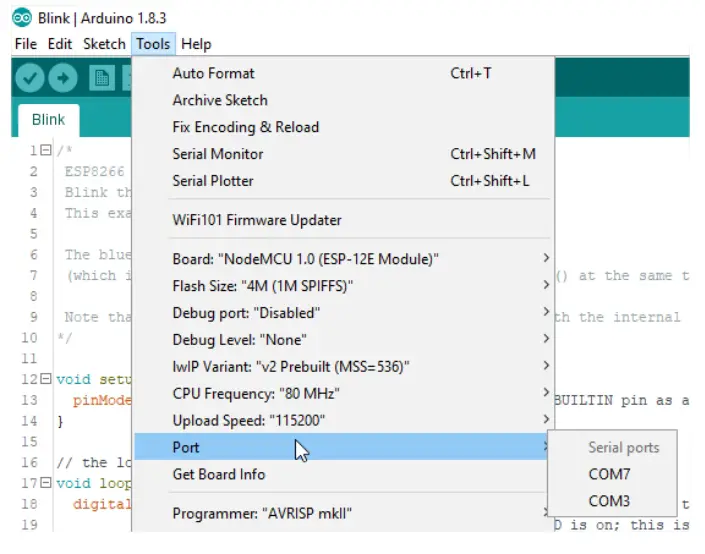705x554 pixels.
Task: Collapse the void loop fold at line 17
Action: click(x=45, y=483)
